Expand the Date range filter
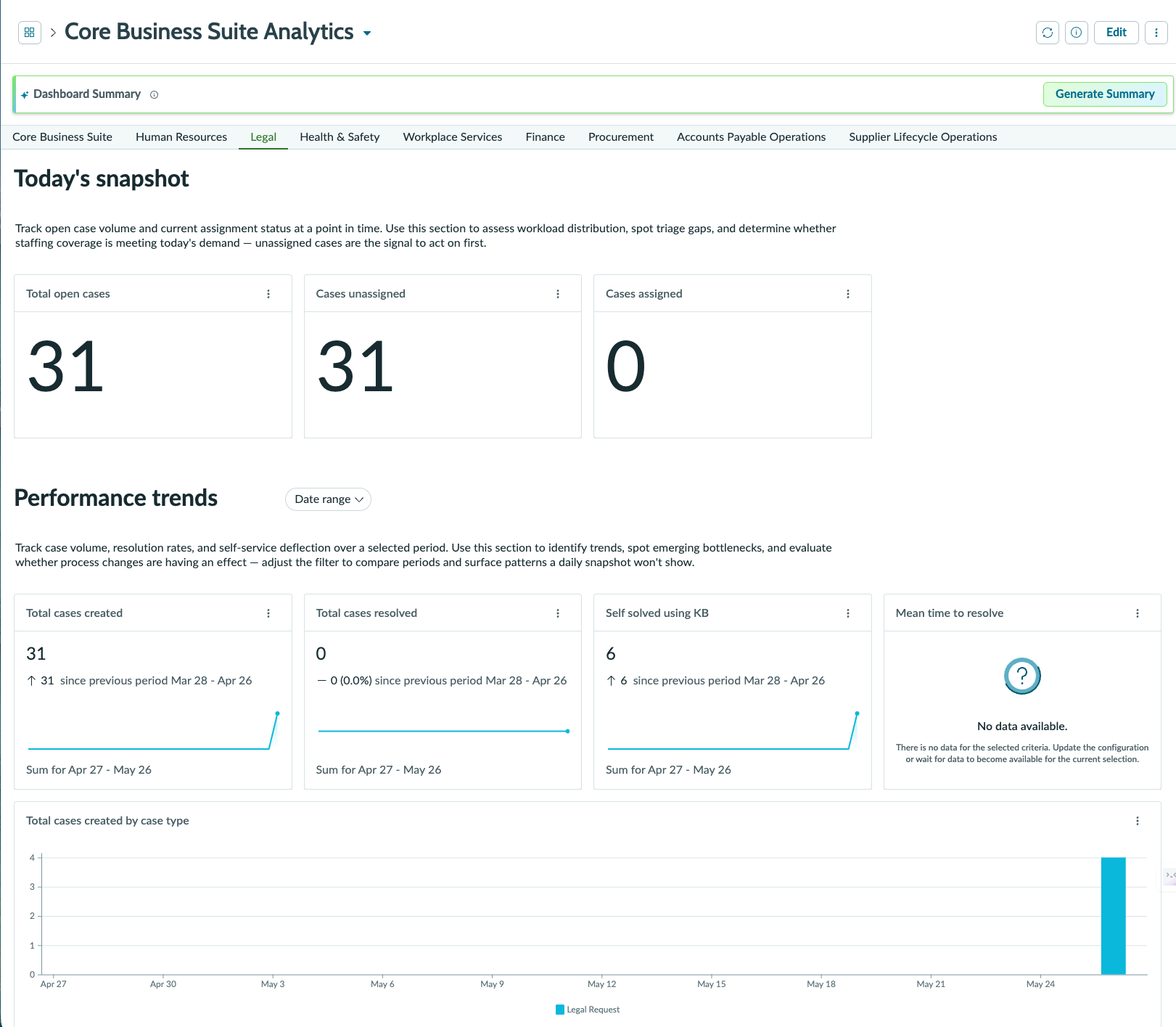This screenshot has height=1027, width=1176. click(x=329, y=499)
